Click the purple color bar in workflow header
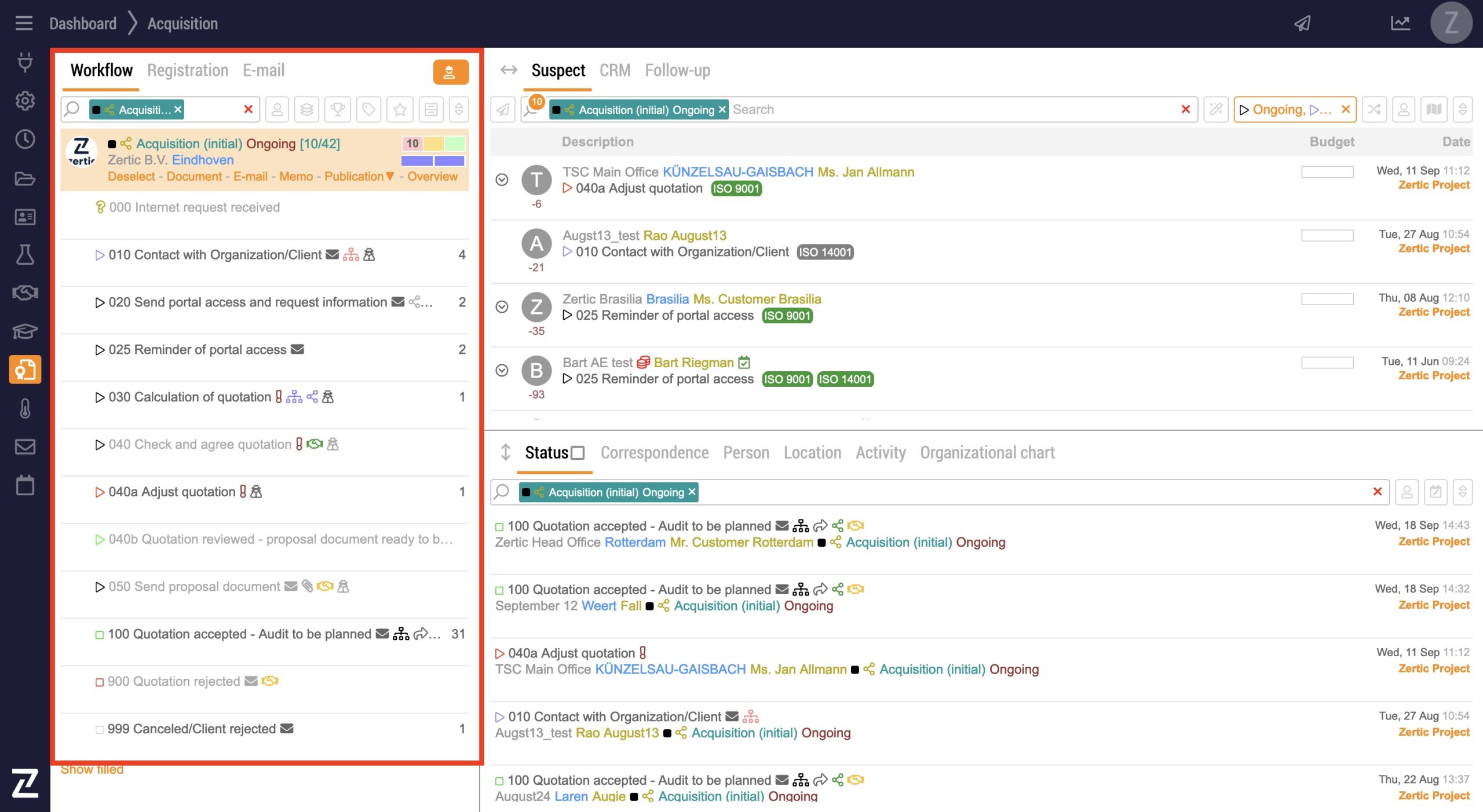1483x812 pixels. [417, 160]
